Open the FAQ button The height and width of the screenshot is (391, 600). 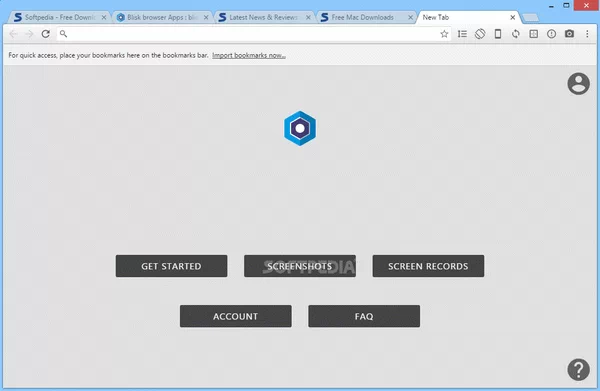[x=364, y=316]
